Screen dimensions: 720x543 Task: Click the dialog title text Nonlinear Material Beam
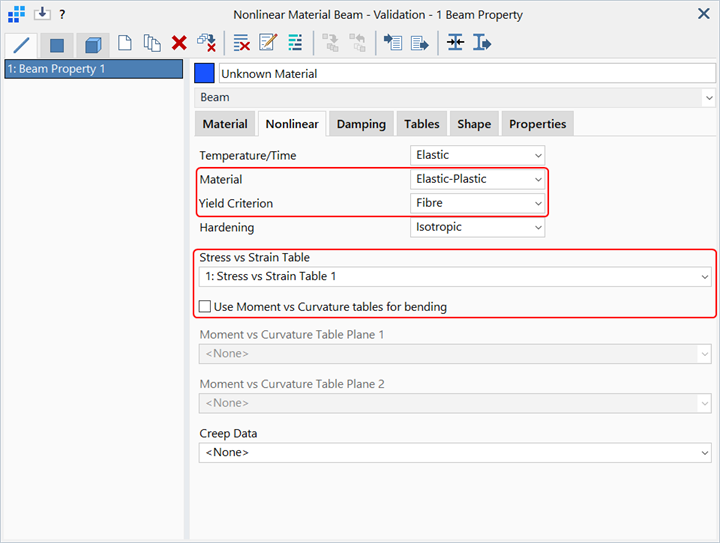tap(378, 15)
